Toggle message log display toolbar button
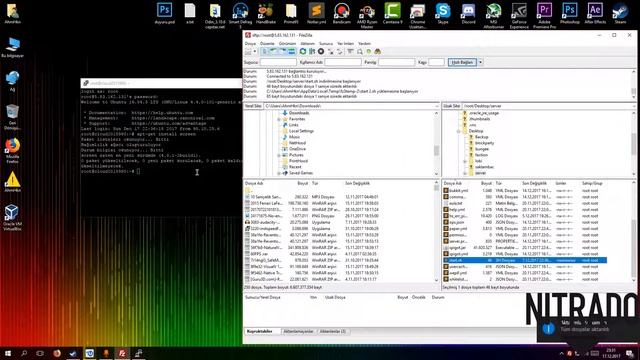 pyautogui.click(x=264, y=52)
